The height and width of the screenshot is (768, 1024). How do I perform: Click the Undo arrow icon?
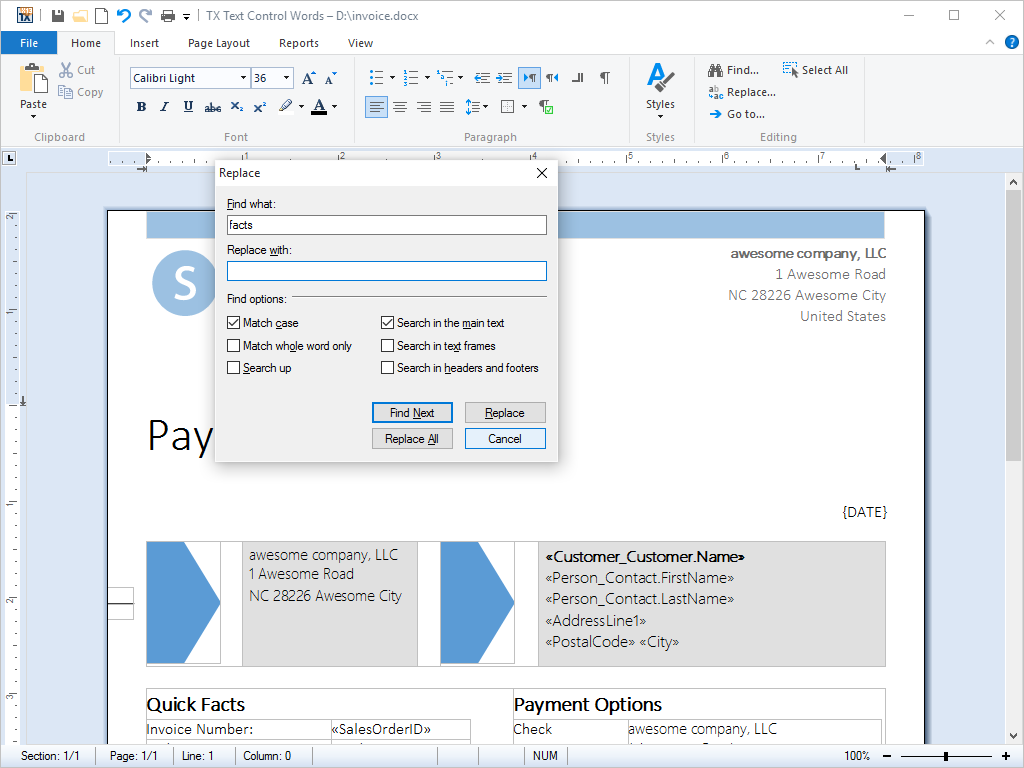(x=123, y=16)
